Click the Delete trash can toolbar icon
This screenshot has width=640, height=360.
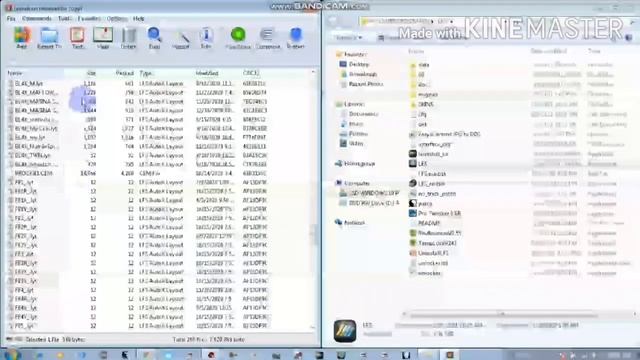[x=129, y=38]
